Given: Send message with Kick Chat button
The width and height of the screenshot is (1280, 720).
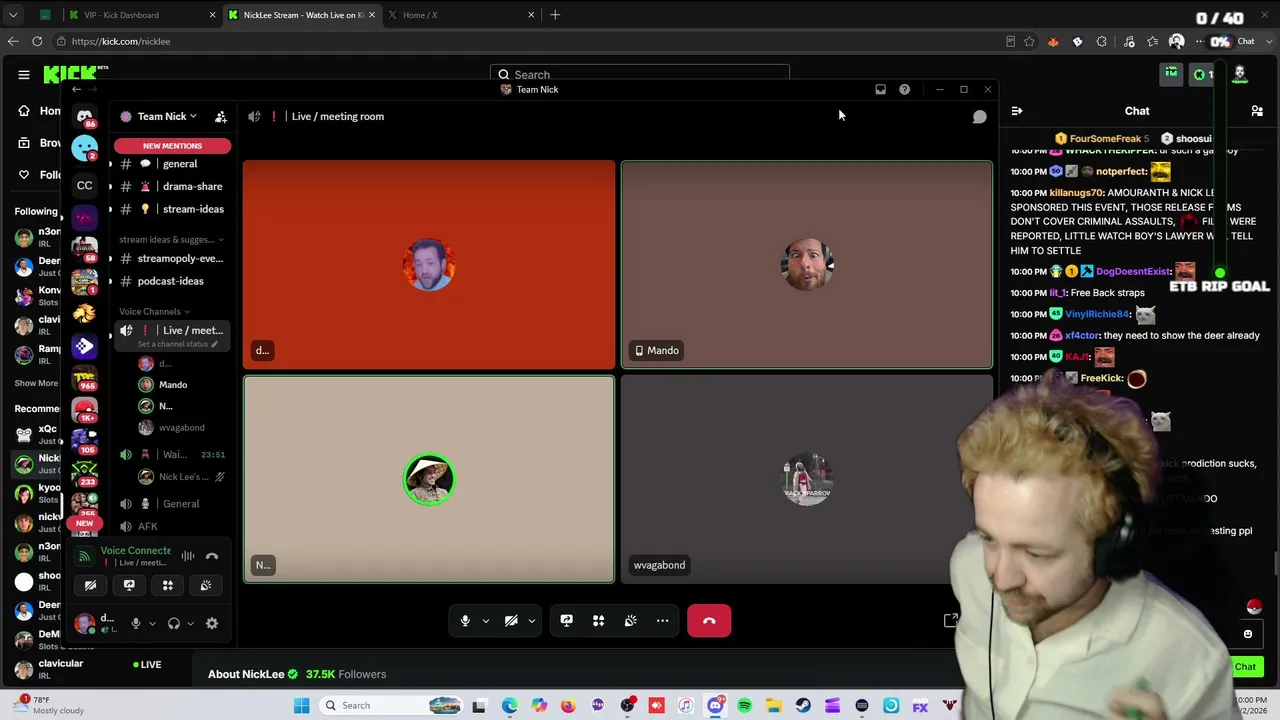Looking at the screenshot, I should 1245,667.
